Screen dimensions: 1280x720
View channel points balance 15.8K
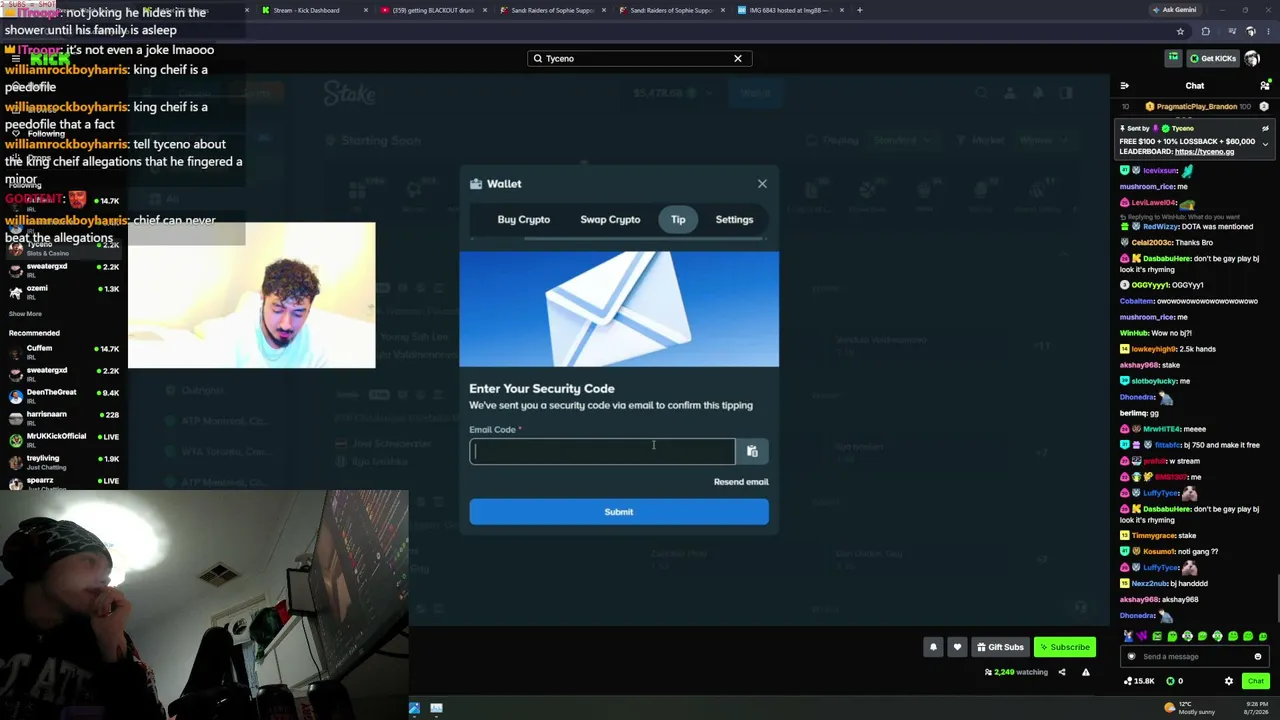(1139, 681)
